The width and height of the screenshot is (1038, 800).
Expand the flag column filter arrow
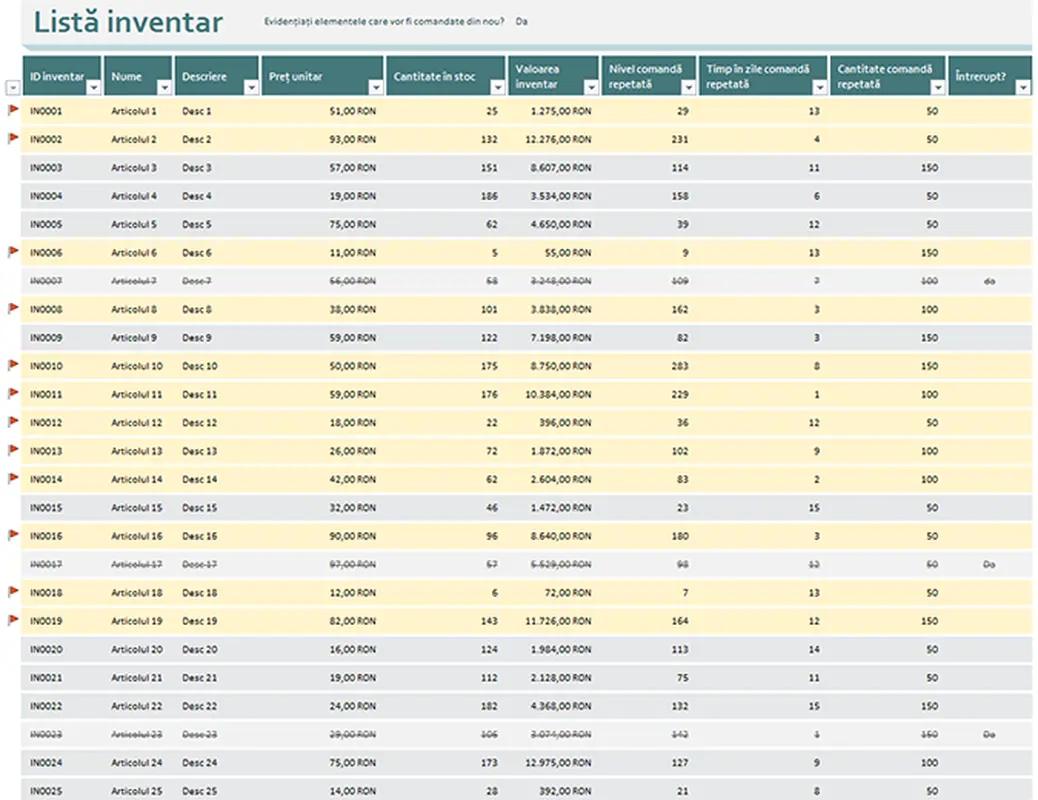tap(13, 88)
